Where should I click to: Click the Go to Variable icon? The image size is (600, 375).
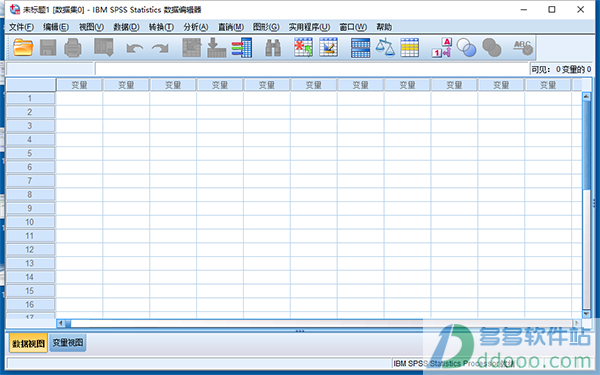[x=217, y=48]
